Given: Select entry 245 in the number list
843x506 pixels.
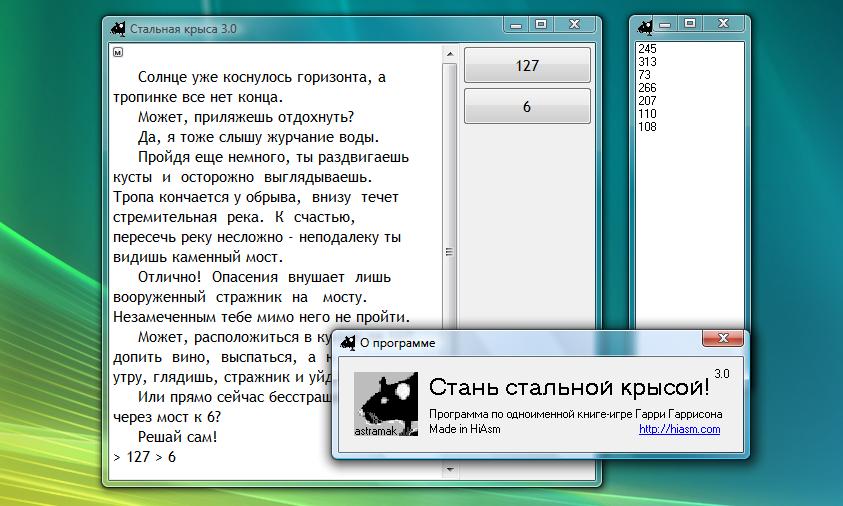Looking at the screenshot, I should 647,49.
